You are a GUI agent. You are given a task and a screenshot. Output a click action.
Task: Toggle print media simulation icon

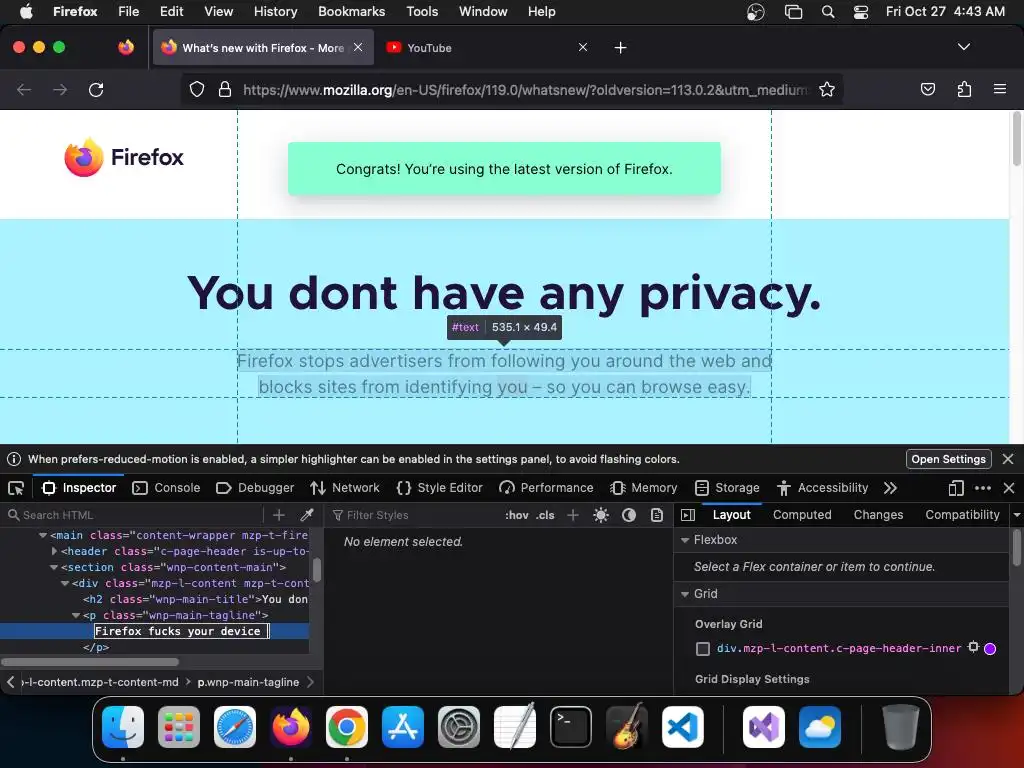point(657,515)
